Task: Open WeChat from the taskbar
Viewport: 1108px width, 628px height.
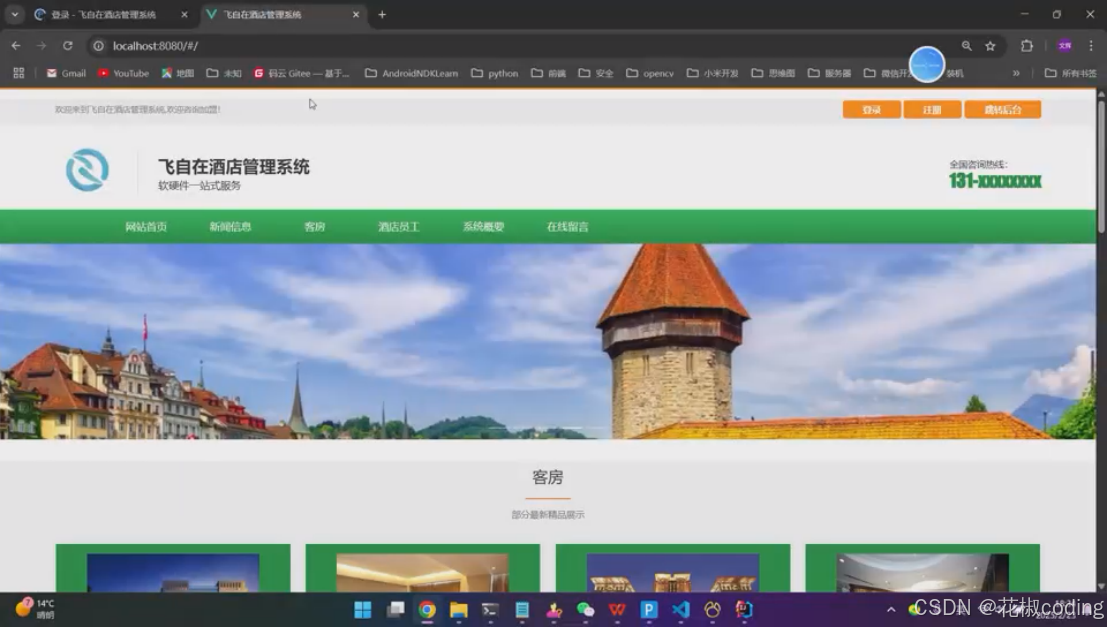Action: point(584,609)
